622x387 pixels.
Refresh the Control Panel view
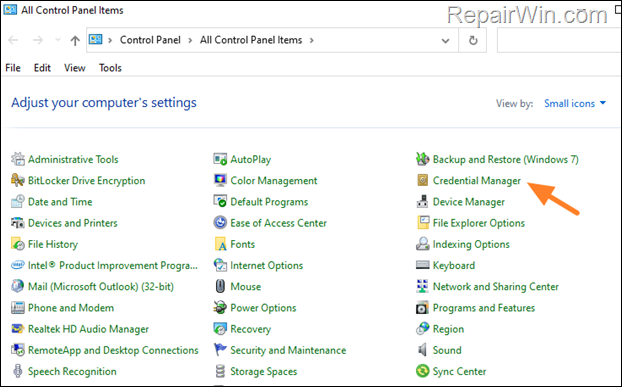(x=473, y=40)
